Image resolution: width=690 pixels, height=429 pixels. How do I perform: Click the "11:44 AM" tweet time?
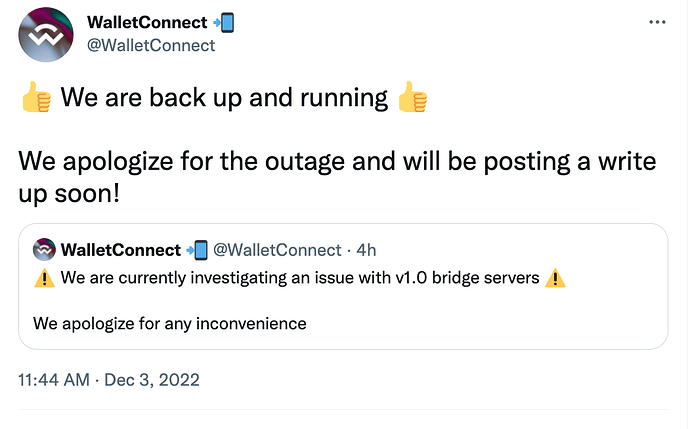point(52,380)
